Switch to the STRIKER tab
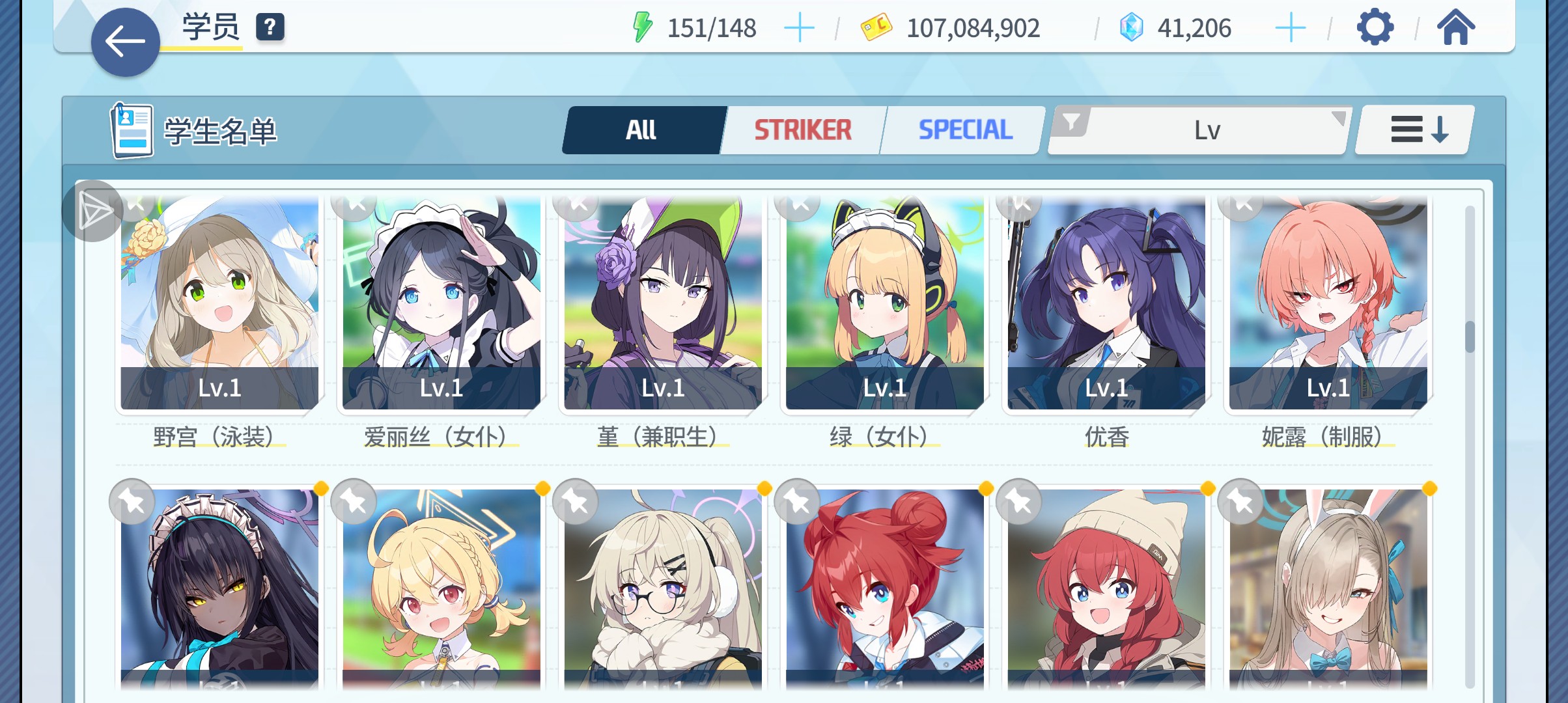 pos(803,130)
